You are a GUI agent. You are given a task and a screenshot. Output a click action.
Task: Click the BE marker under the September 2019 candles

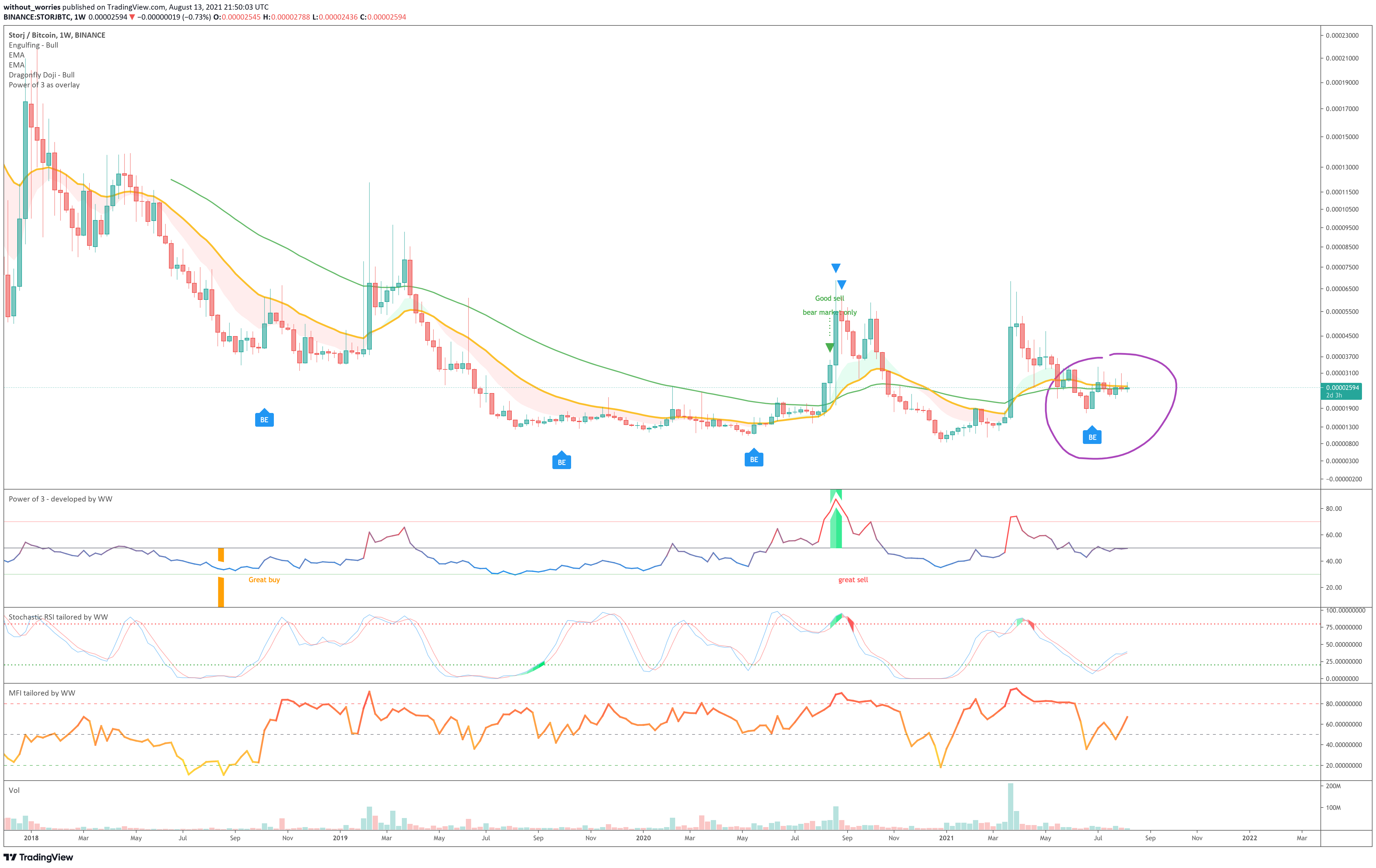562,461
